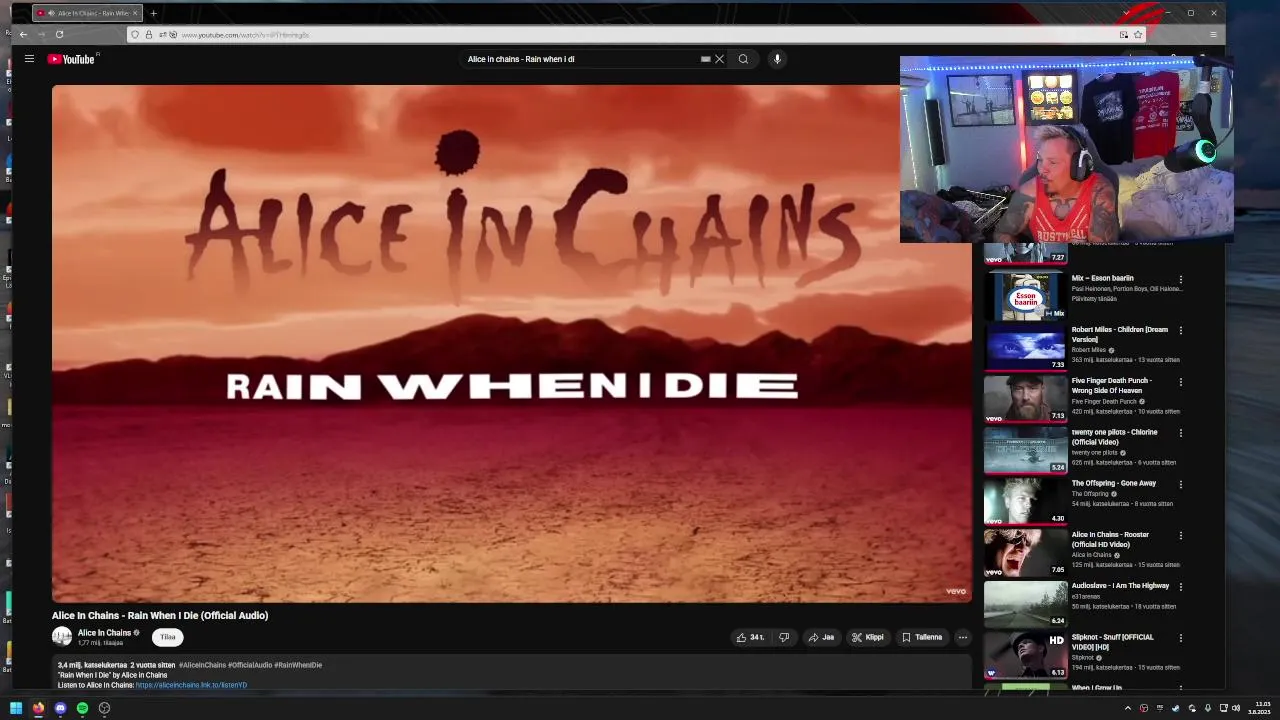The height and width of the screenshot is (720, 1280).
Task: Bookmark this page with the star icon
Action: [1137, 34]
